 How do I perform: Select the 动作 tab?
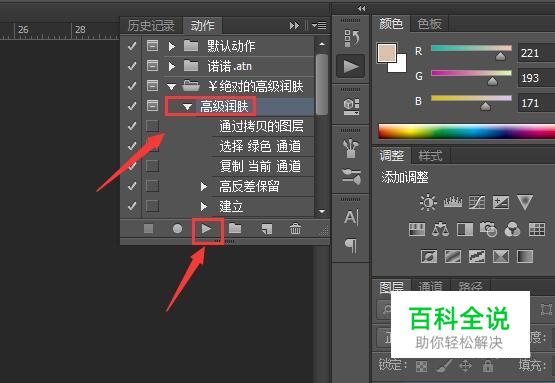point(202,25)
